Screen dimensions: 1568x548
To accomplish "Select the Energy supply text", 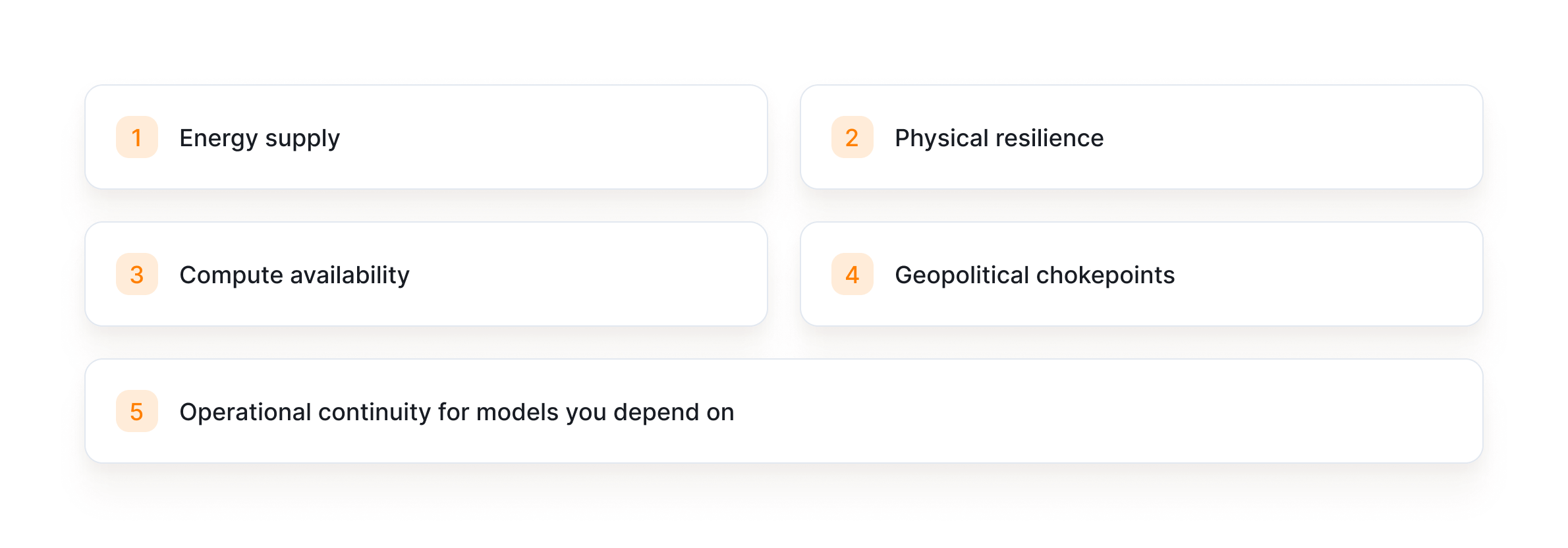I will coord(260,138).
